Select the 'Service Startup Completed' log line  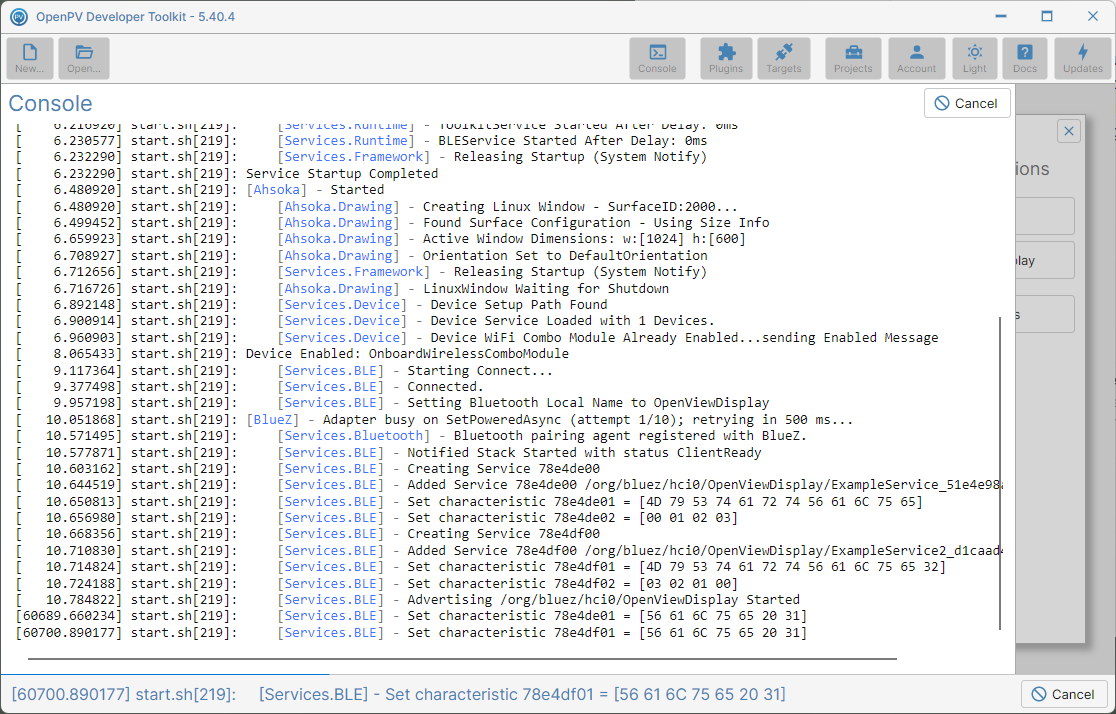coord(227,174)
